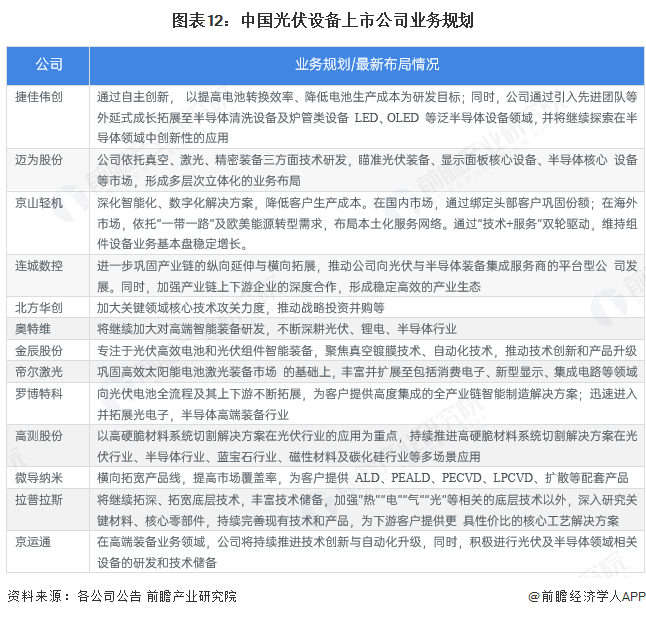Click the 金辰股份 row label
This screenshot has width=646, height=617.
39,350
